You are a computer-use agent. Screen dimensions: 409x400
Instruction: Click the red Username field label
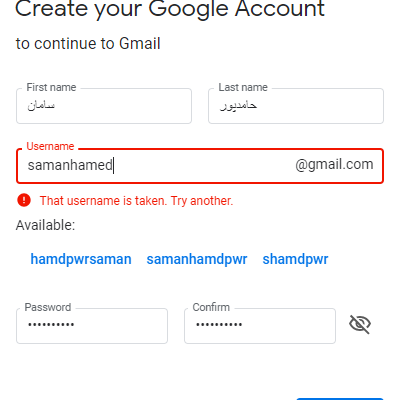50,146
